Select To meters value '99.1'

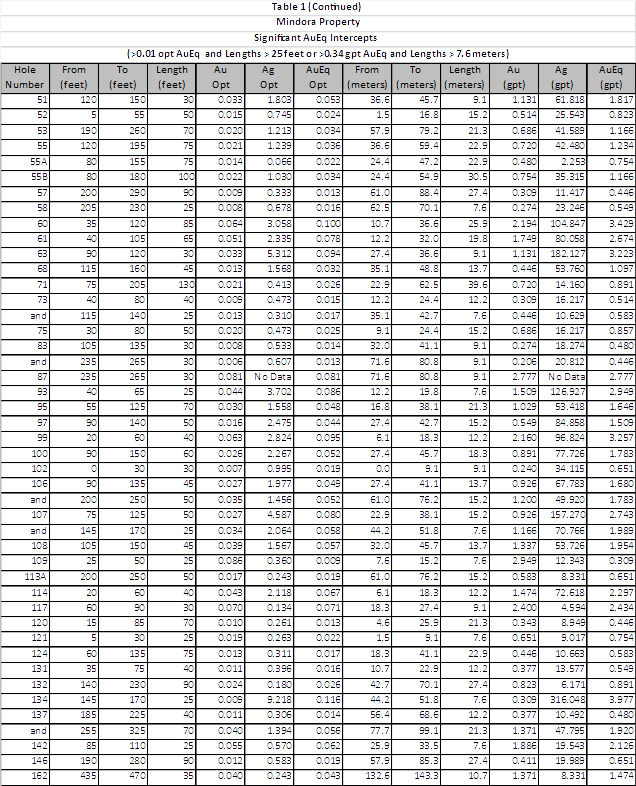pyautogui.click(x=429, y=731)
